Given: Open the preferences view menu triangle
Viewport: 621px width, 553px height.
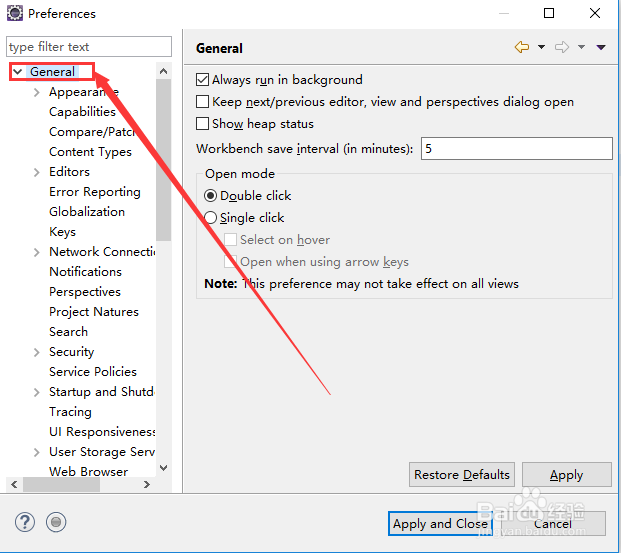Looking at the screenshot, I should (x=601, y=47).
